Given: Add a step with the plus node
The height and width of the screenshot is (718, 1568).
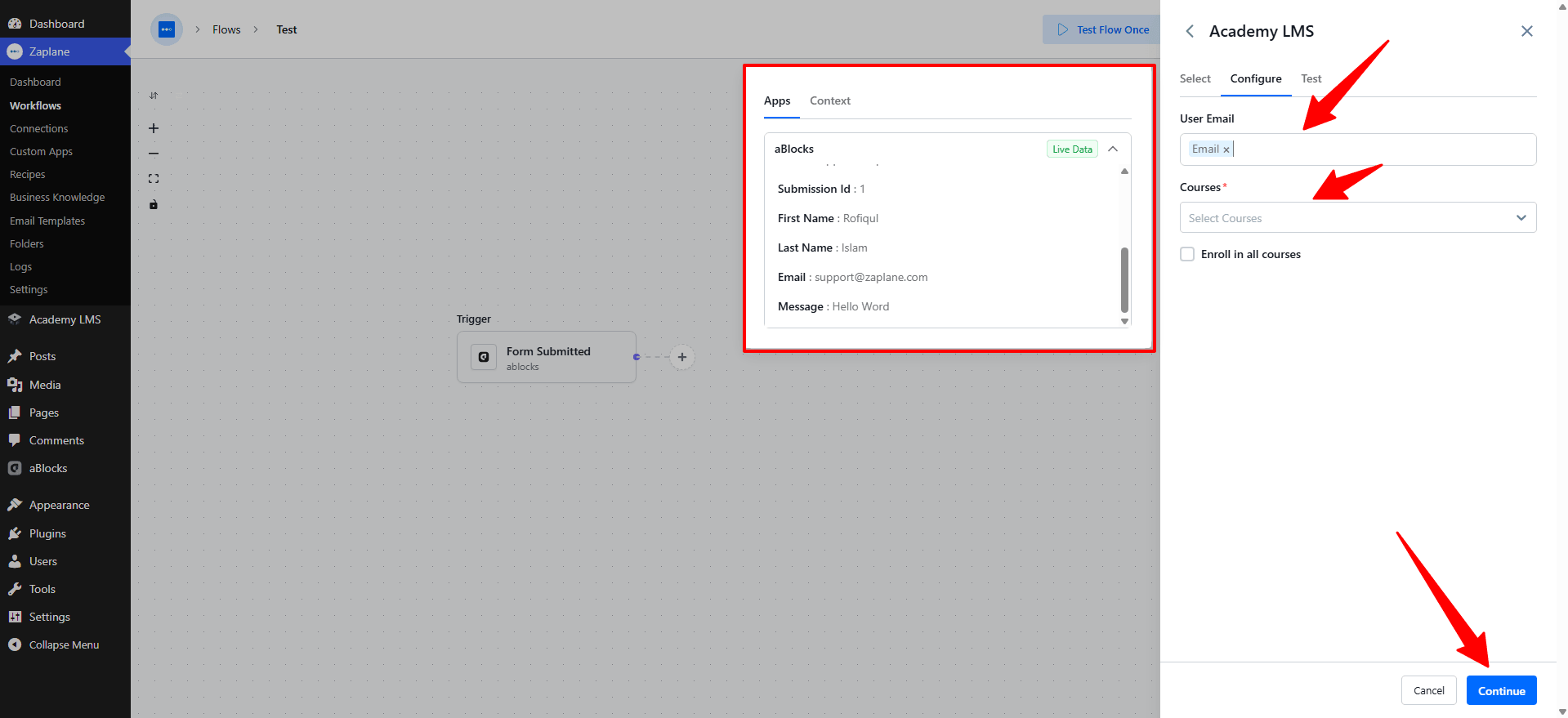Looking at the screenshot, I should (x=682, y=357).
